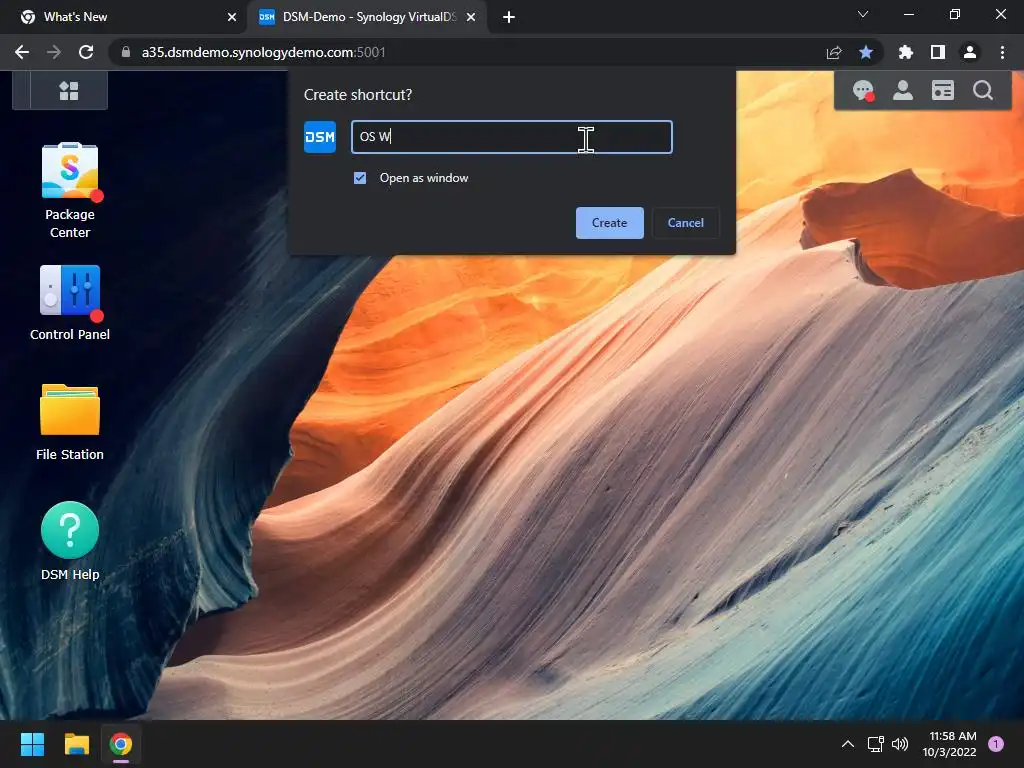
Task: Open volume icon in system tray
Action: 900,744
